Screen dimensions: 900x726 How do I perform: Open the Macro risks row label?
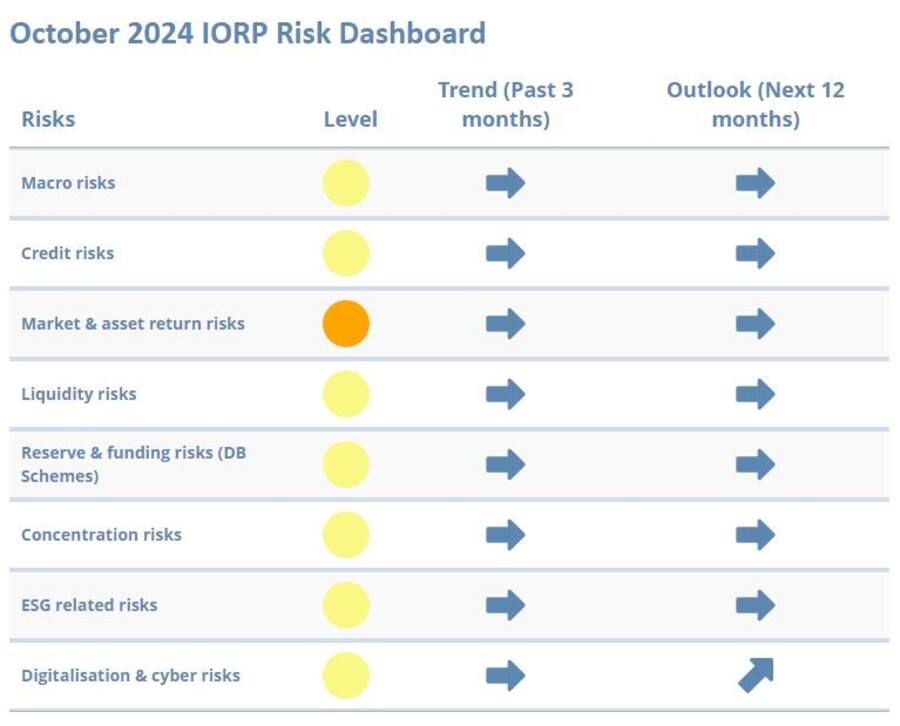pyautogui.click(x=68, y=183)
